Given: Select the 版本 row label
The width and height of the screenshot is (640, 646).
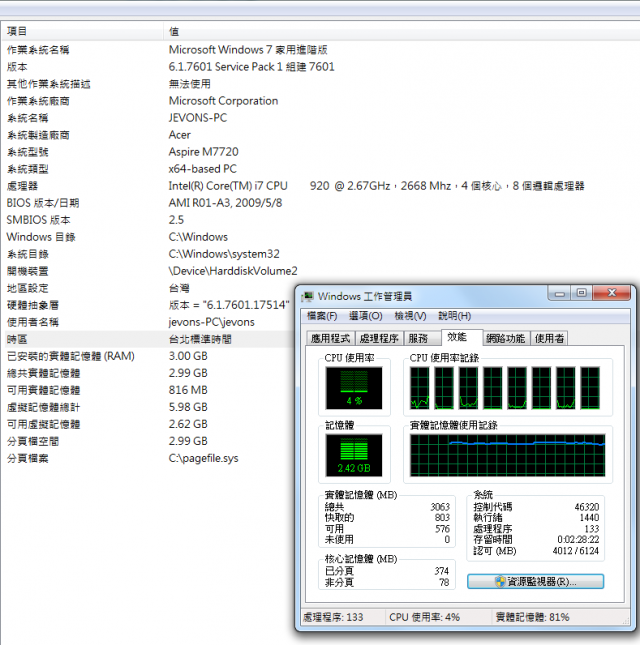Looking at the screenshot, I should [x=17, y=67].
